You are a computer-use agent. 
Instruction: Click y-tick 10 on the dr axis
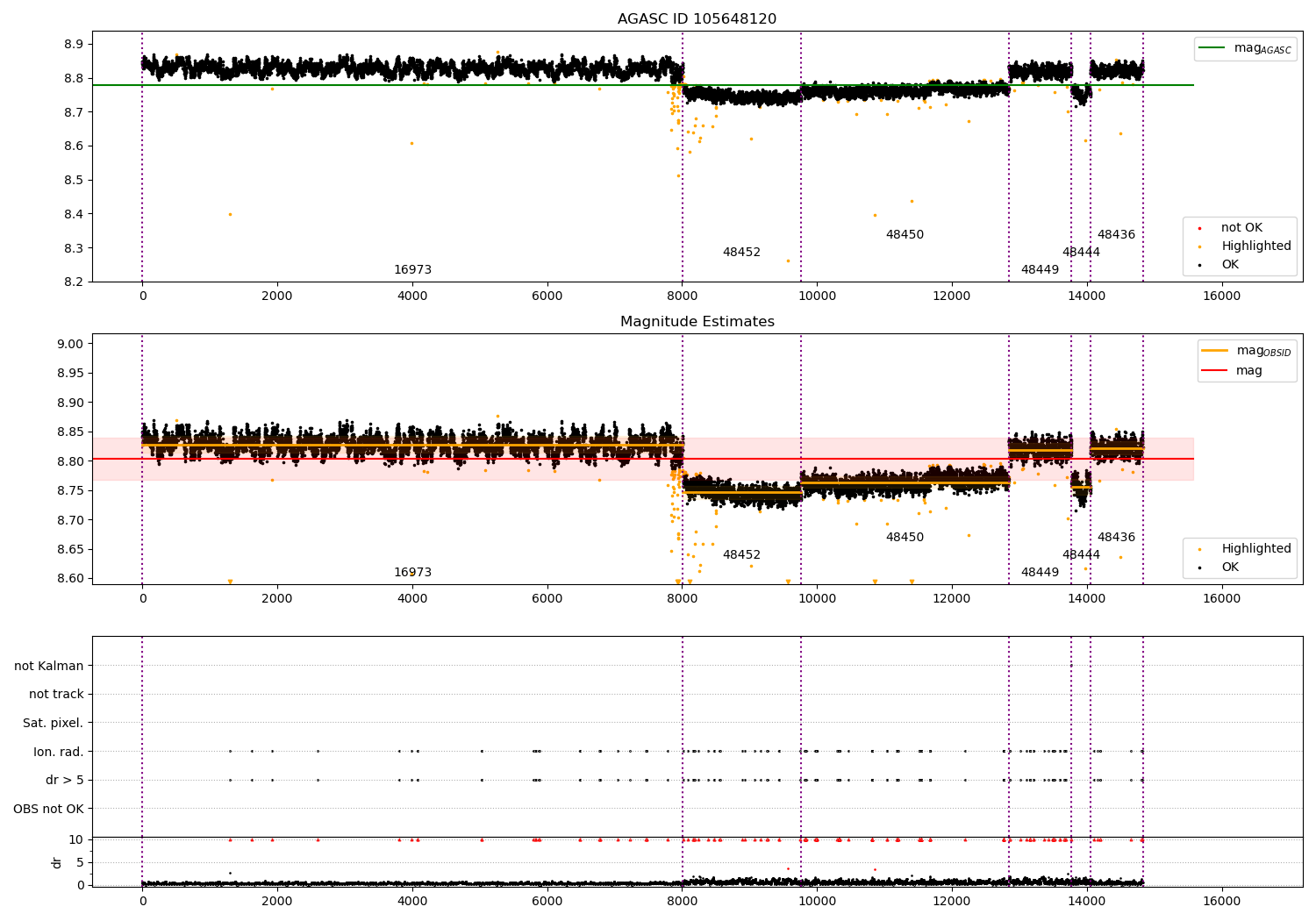tap(76, 840)
